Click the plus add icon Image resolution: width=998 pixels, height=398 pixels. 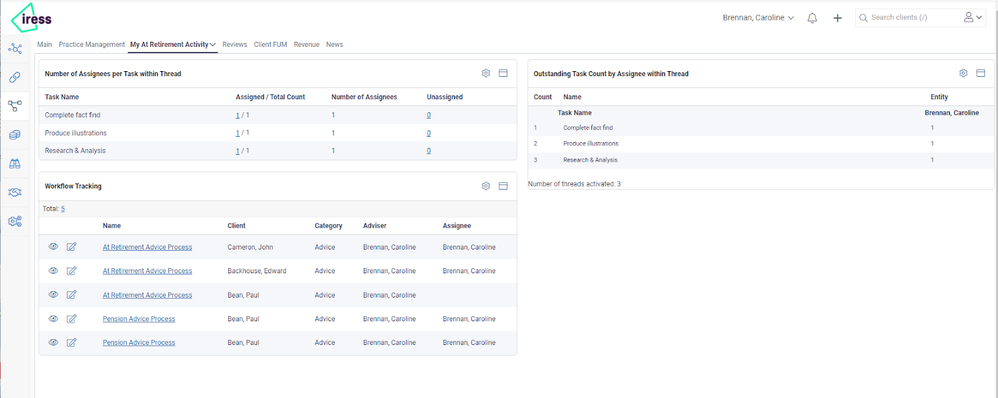838,18
